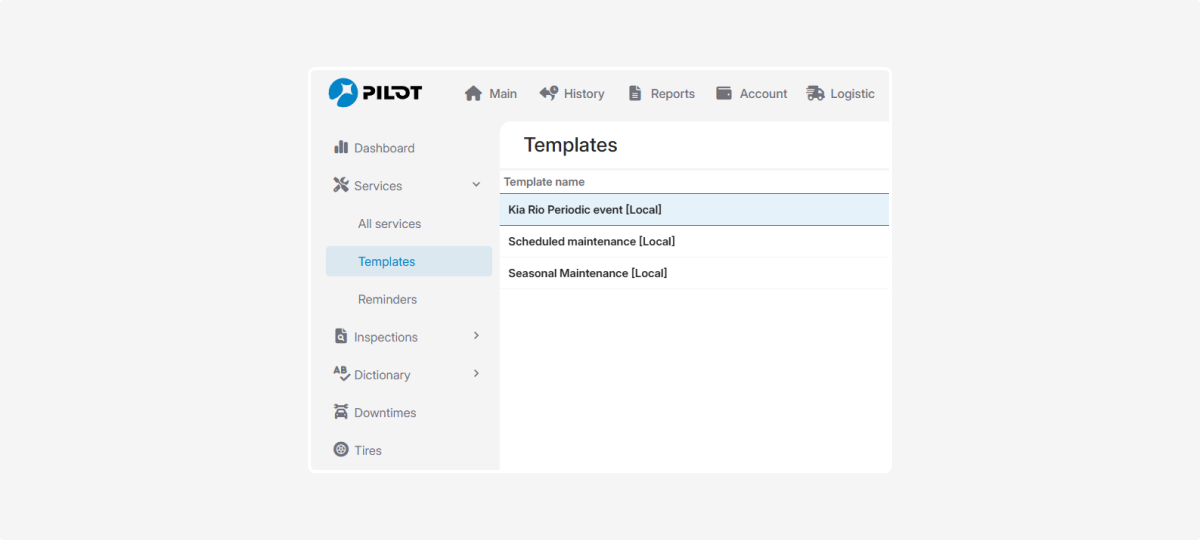Click the Dictionary AB icon
The width and height of the screenshot is (1200, 540).
tap(341, 374)
